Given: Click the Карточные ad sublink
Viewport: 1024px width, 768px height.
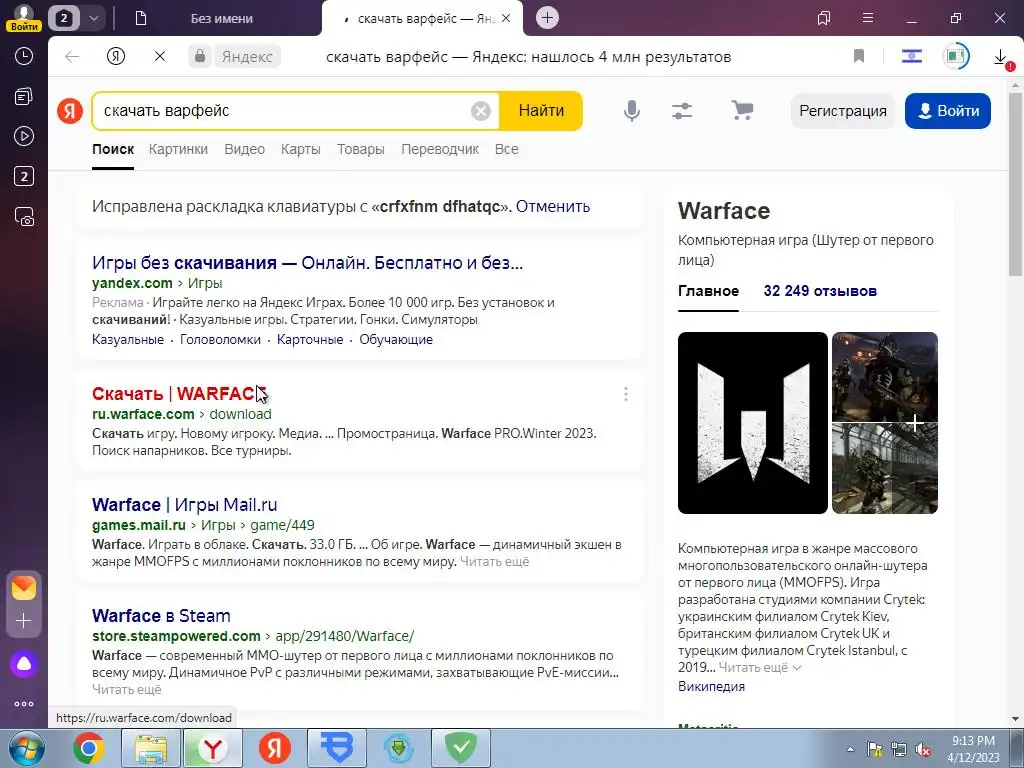Looking at the screenshot, I should click(x=310, y=340).
